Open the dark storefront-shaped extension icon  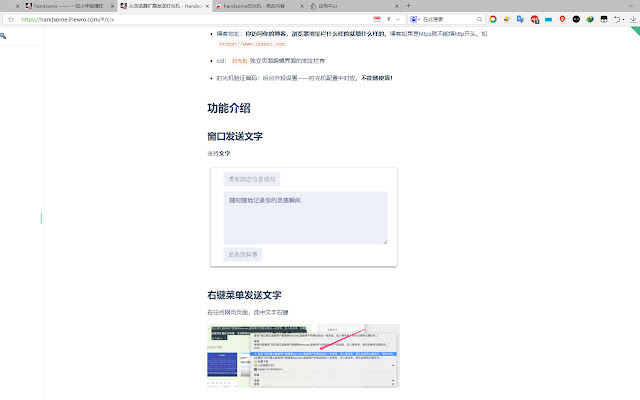click(x=604, y=19)
